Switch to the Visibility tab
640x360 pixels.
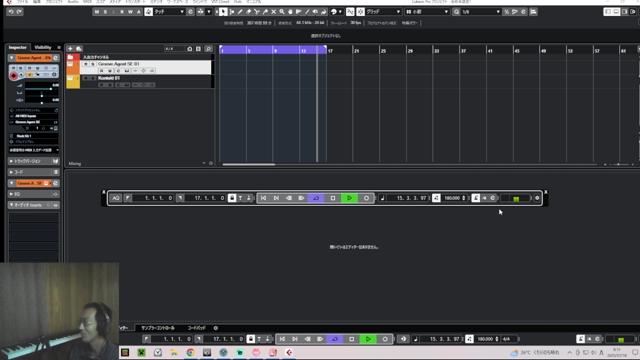click(43, 47)
